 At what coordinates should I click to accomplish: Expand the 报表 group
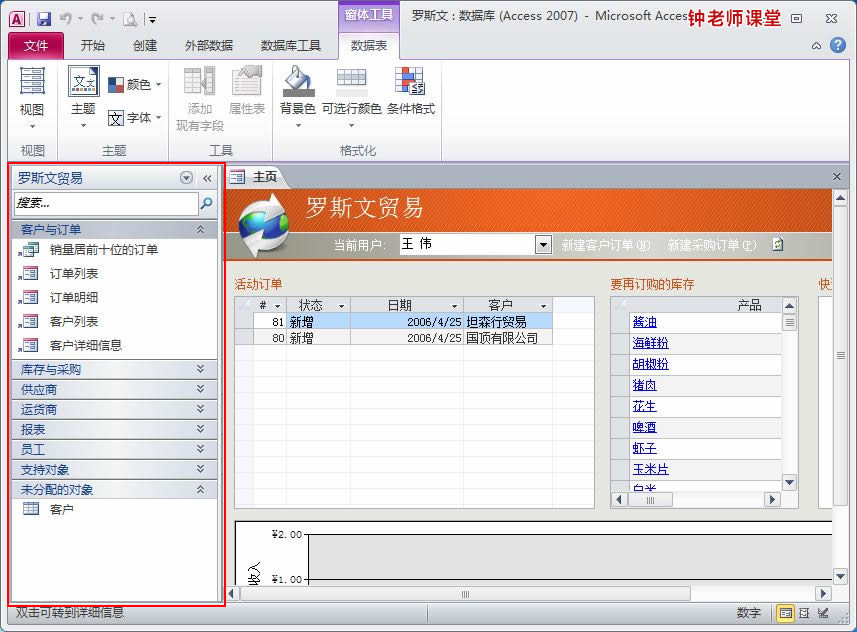[x=115, y=430]
